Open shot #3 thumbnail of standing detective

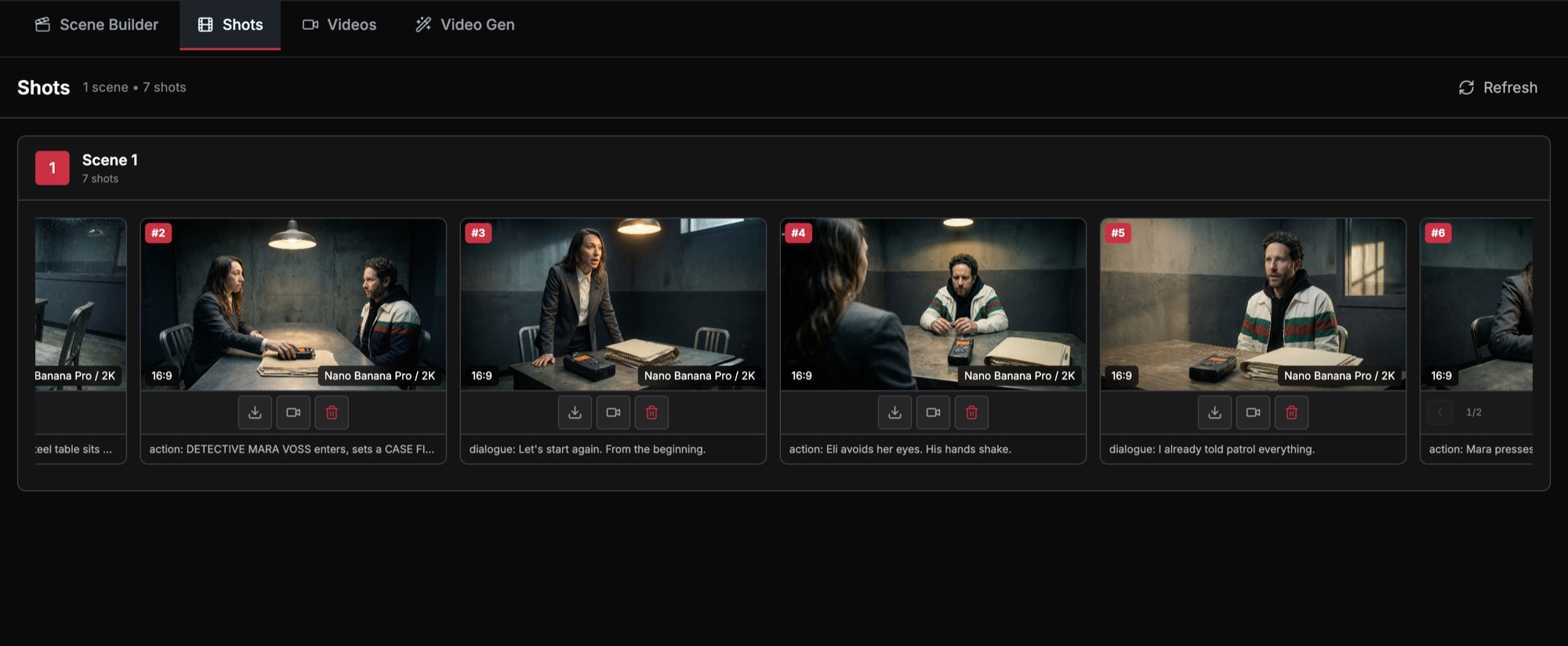613,304
